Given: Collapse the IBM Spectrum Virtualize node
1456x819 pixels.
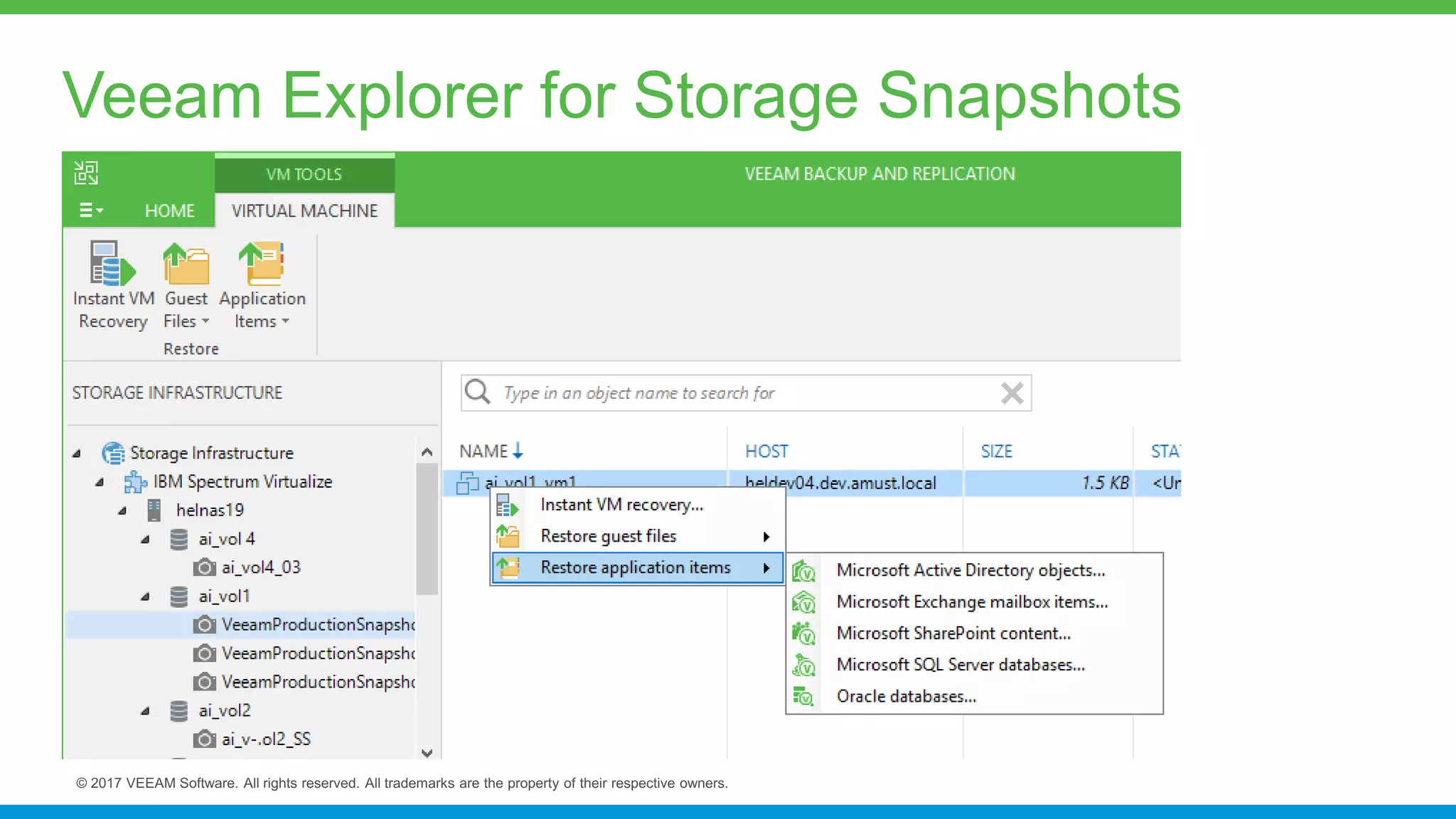Looking at the screenshot, I should [x=100, y=482].
